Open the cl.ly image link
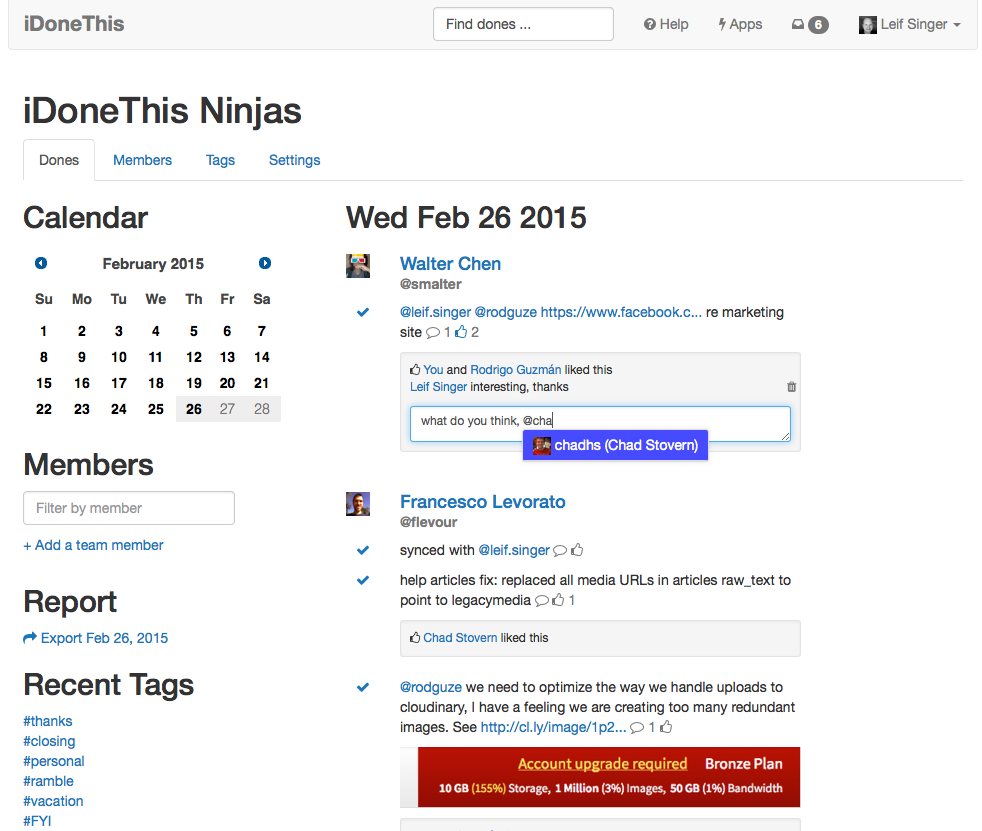 click(553, 727)
